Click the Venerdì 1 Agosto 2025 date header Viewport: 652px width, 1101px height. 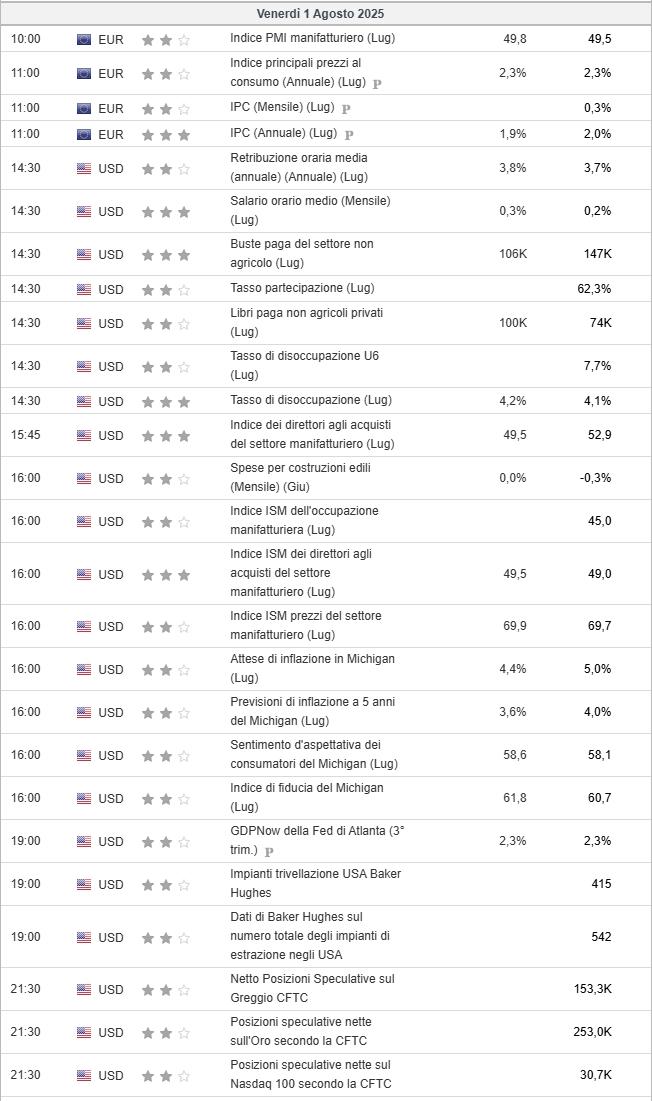point(320,13)
